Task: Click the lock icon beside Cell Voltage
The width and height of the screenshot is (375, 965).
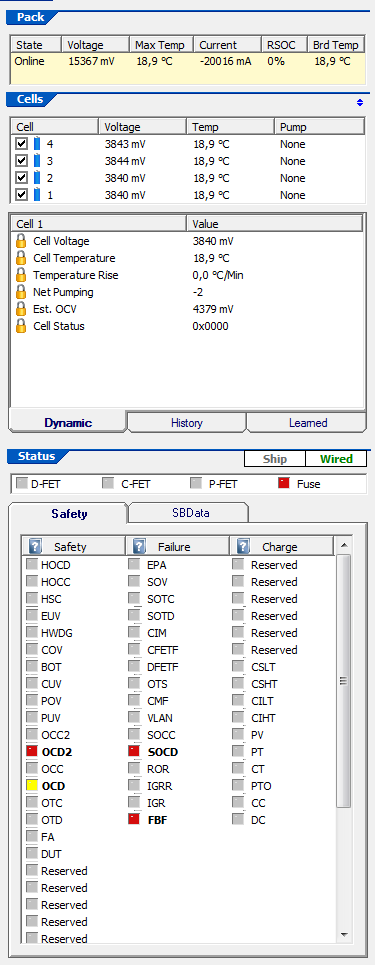Action: point(22,241)
